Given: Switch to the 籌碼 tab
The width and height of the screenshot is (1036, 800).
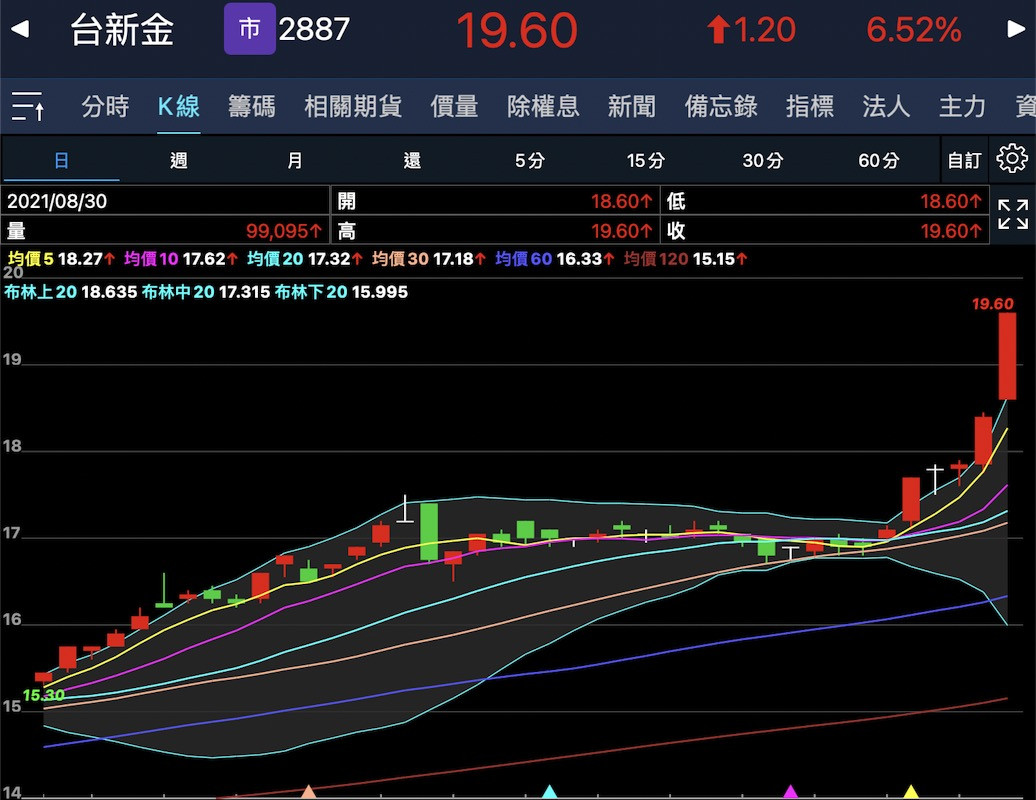Looking at the screenshot, I should [x=252, y=106].
